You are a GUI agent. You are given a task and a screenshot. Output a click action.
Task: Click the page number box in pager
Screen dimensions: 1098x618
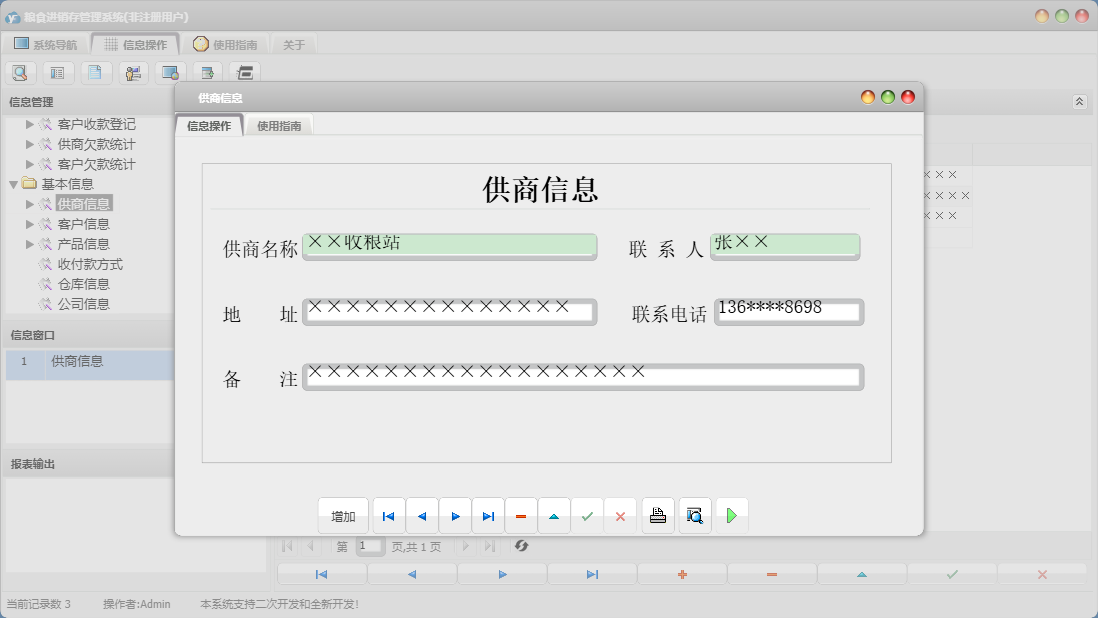(x=370, y=546)
